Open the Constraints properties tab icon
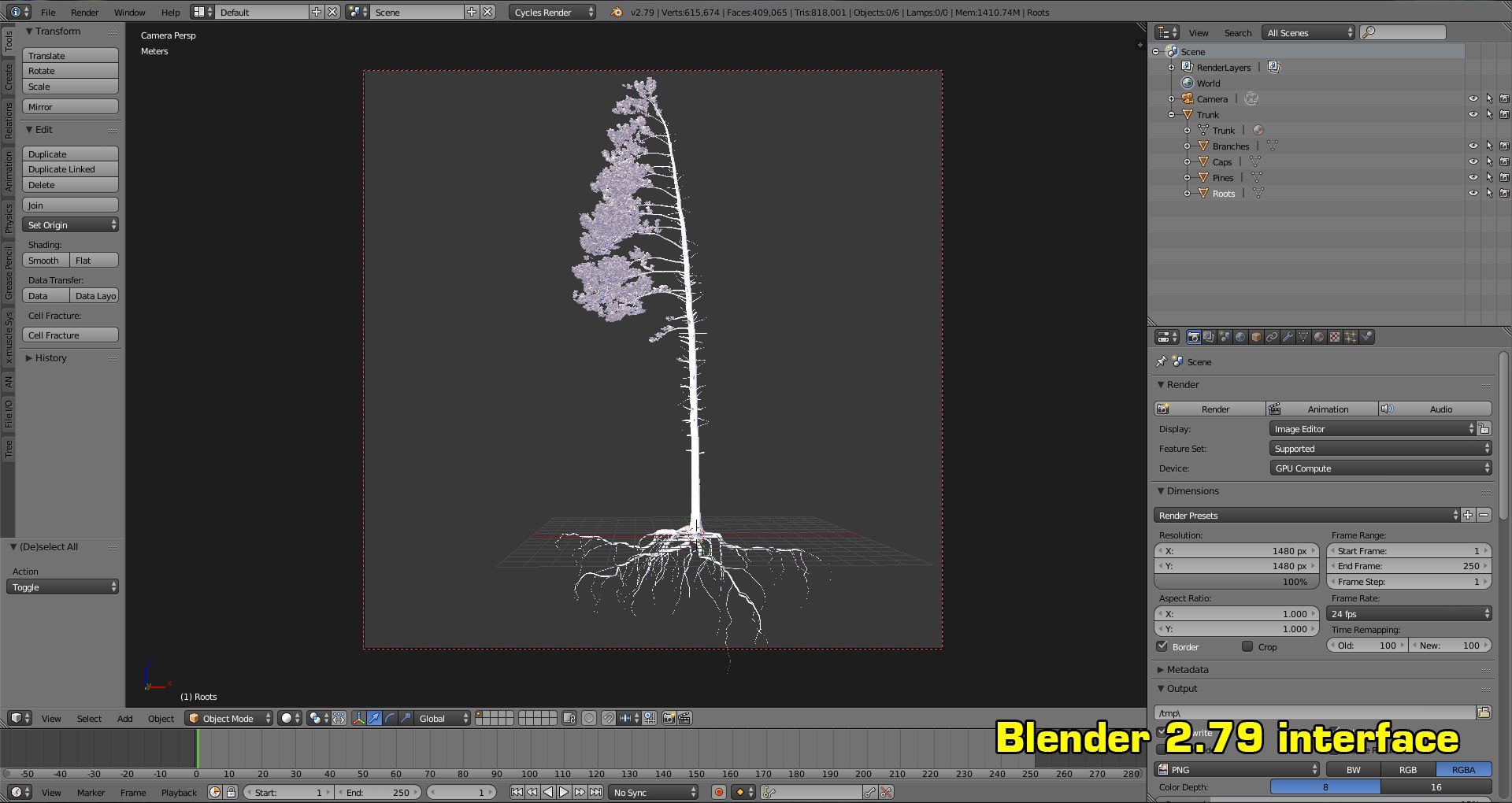This screenshot has height=803, width=1512. click(x=1272, y=337)
